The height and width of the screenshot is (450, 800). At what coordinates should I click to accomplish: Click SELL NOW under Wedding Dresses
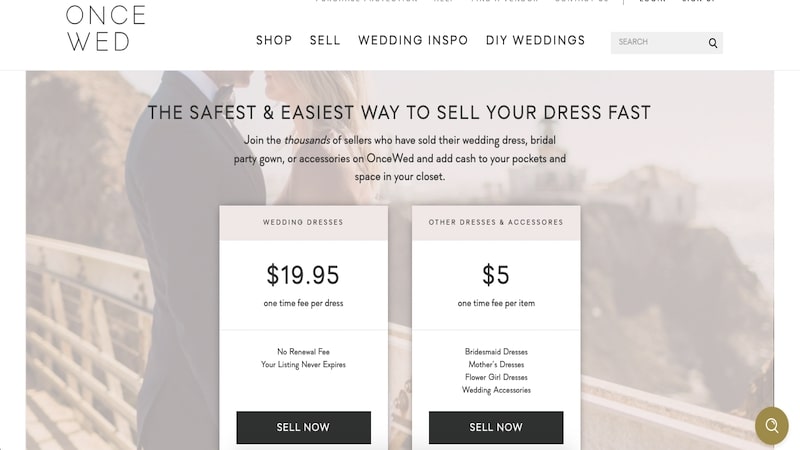point(304,428)
